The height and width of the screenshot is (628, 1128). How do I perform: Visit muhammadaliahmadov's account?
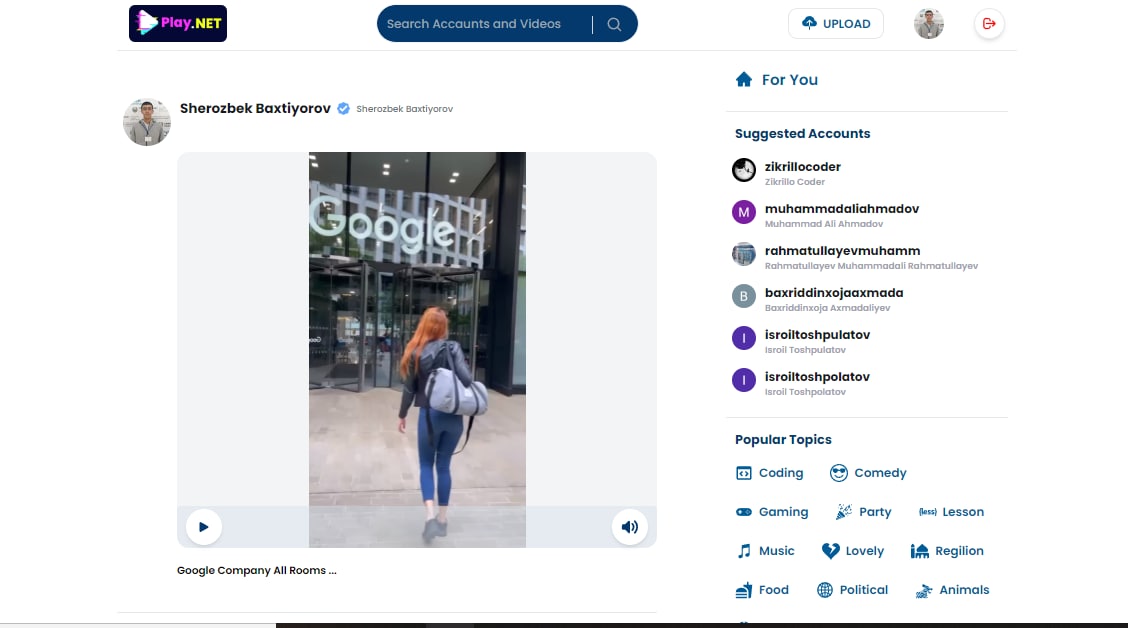pos(841,209)
